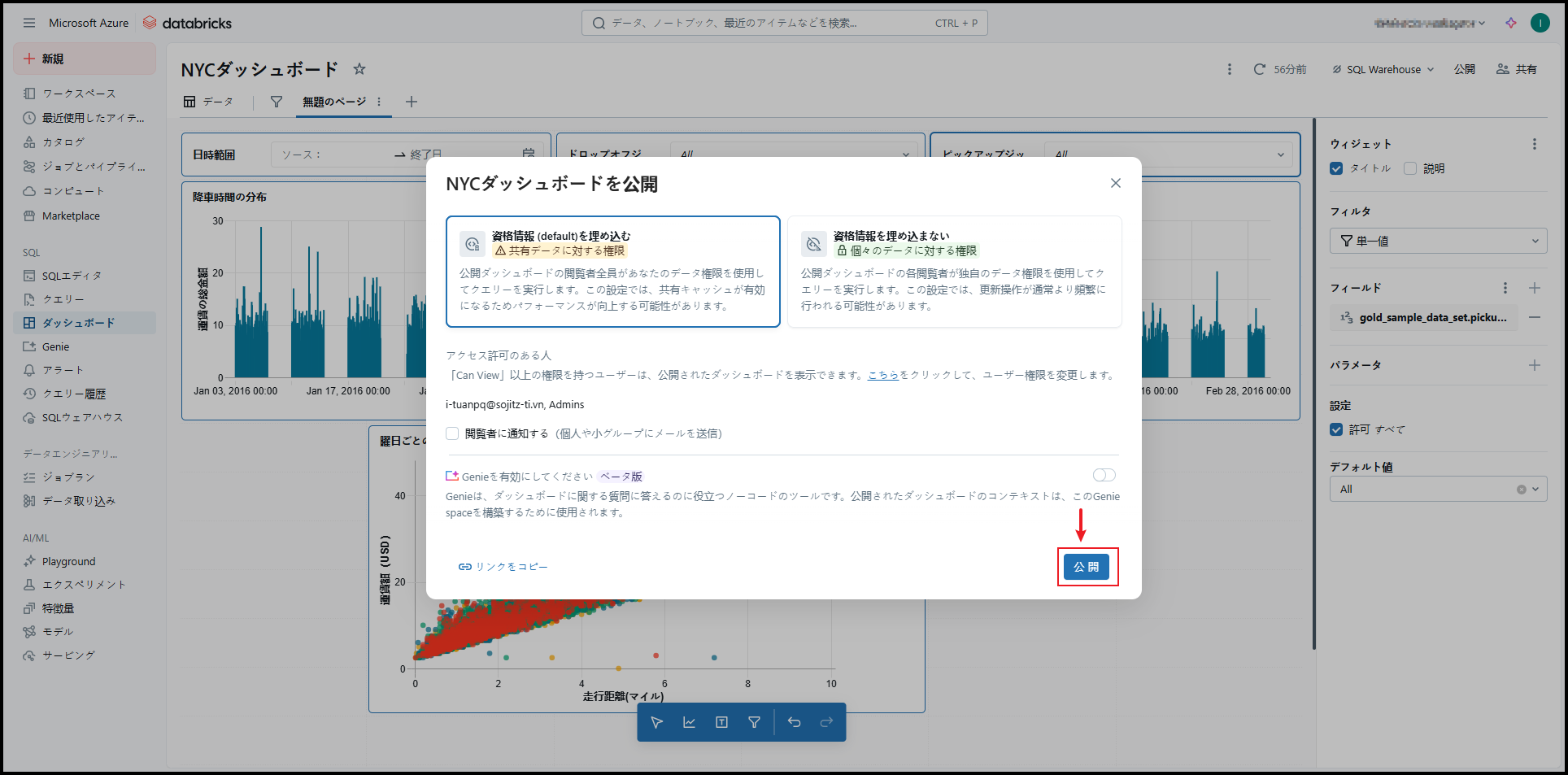
Task: Check the 説明 checkbox
Action: coord(1410,168)
